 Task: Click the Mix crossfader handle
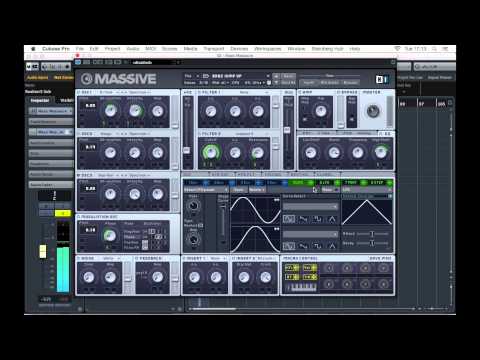[x=287, y=130]
